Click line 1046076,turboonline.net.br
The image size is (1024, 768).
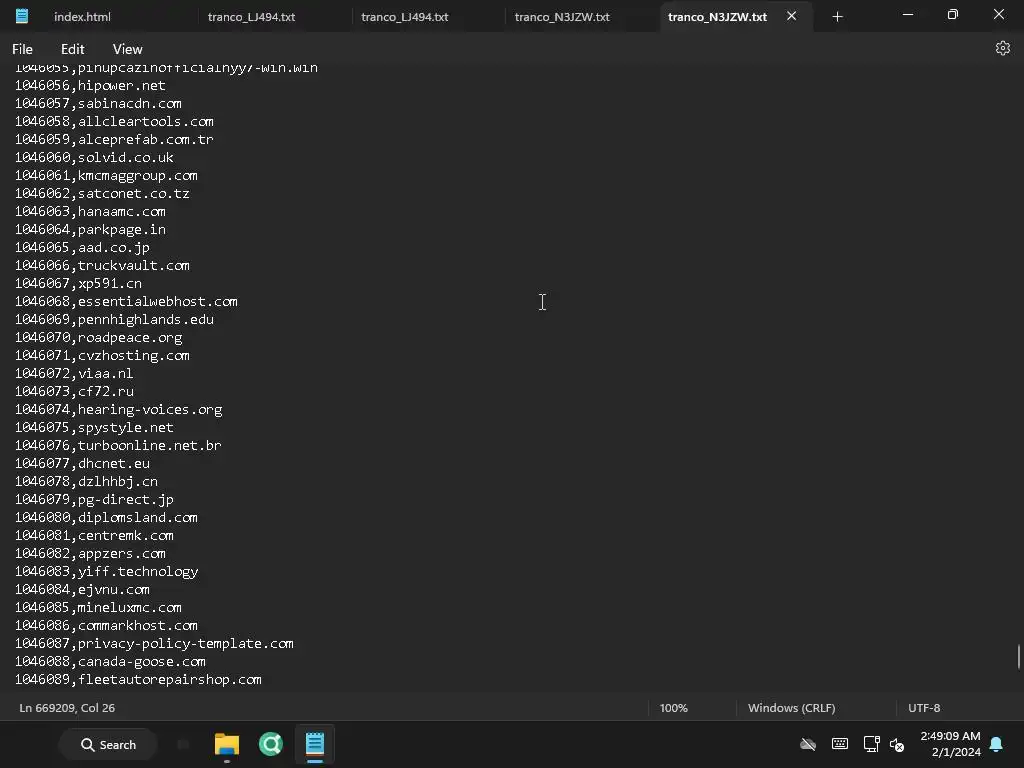point(118,445)
